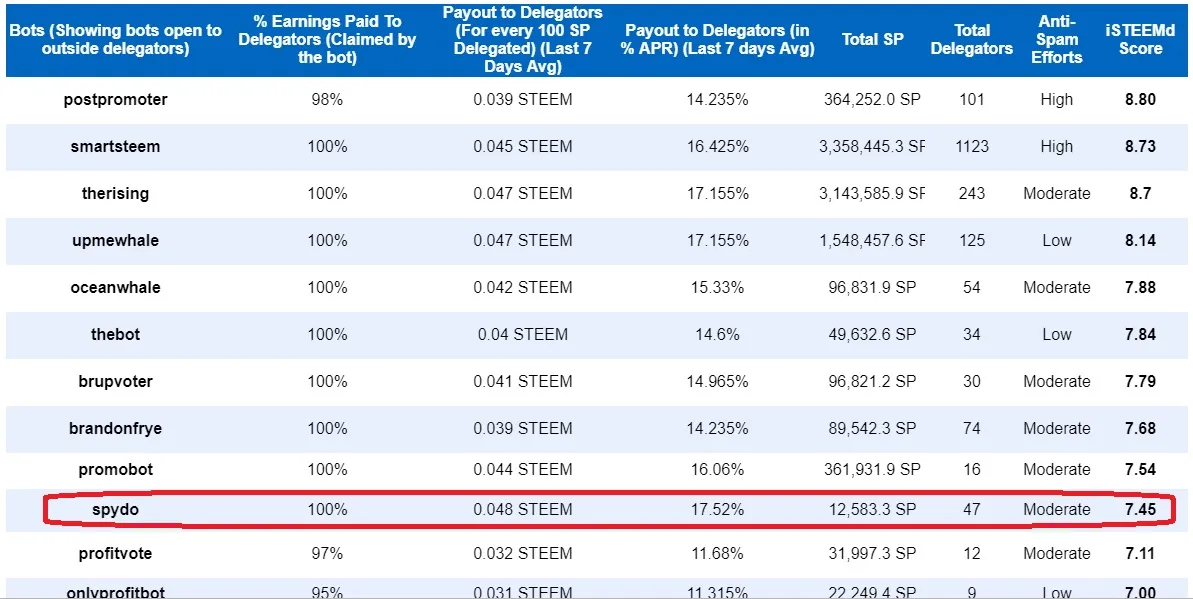This screenshot has height=599, width=1193.
Task: Click thebot's 7.84 score
Action: click(x=1141, y=334)
